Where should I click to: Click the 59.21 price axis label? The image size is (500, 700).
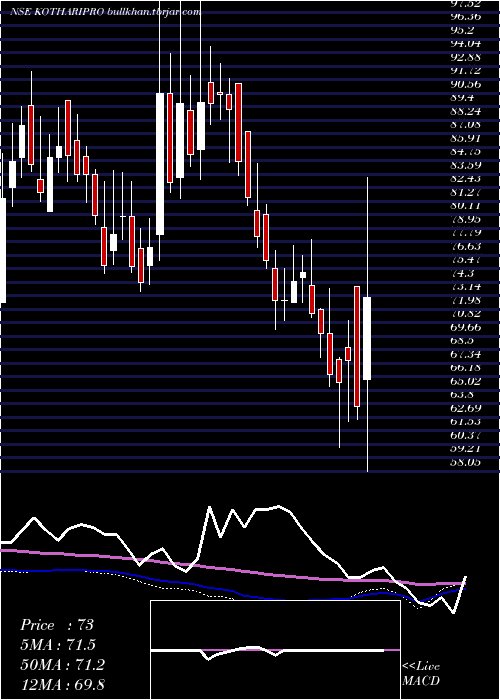click(466, 448)
